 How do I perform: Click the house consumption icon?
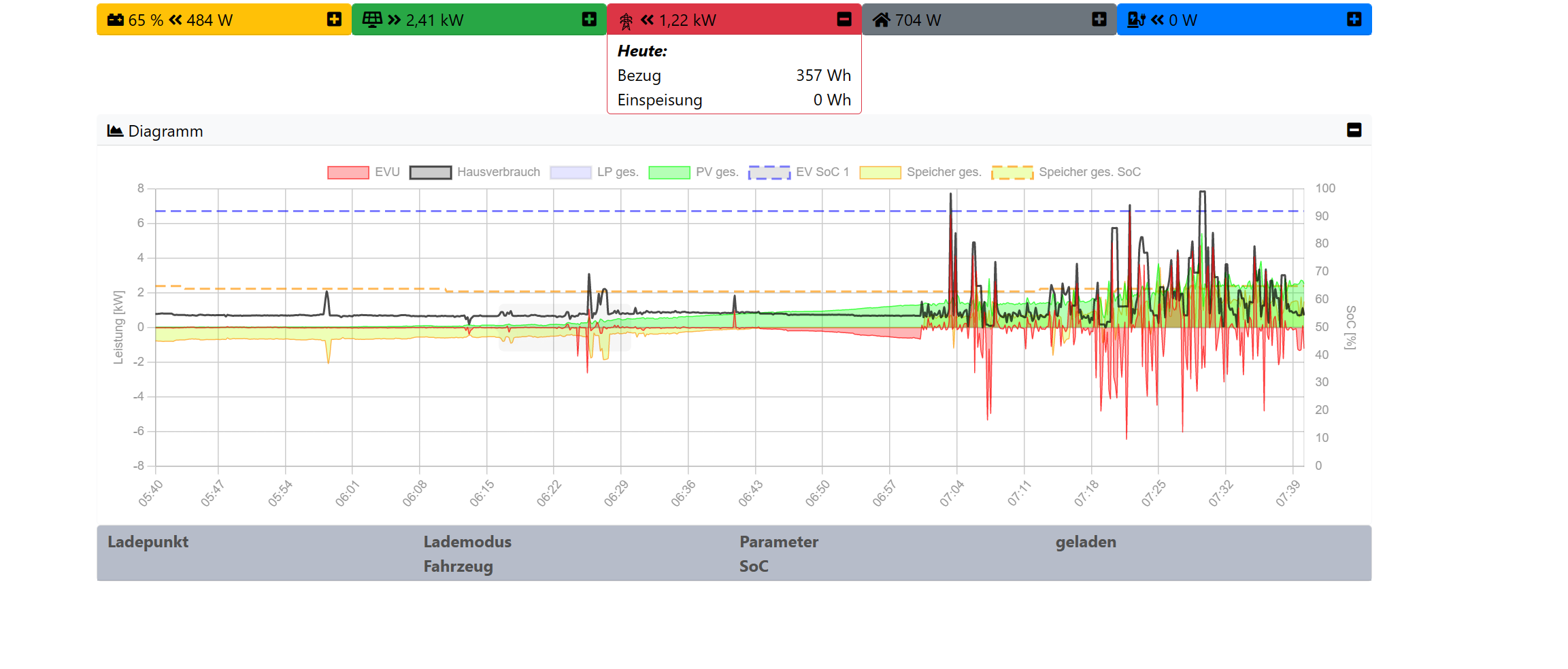[x=881, y=20]
